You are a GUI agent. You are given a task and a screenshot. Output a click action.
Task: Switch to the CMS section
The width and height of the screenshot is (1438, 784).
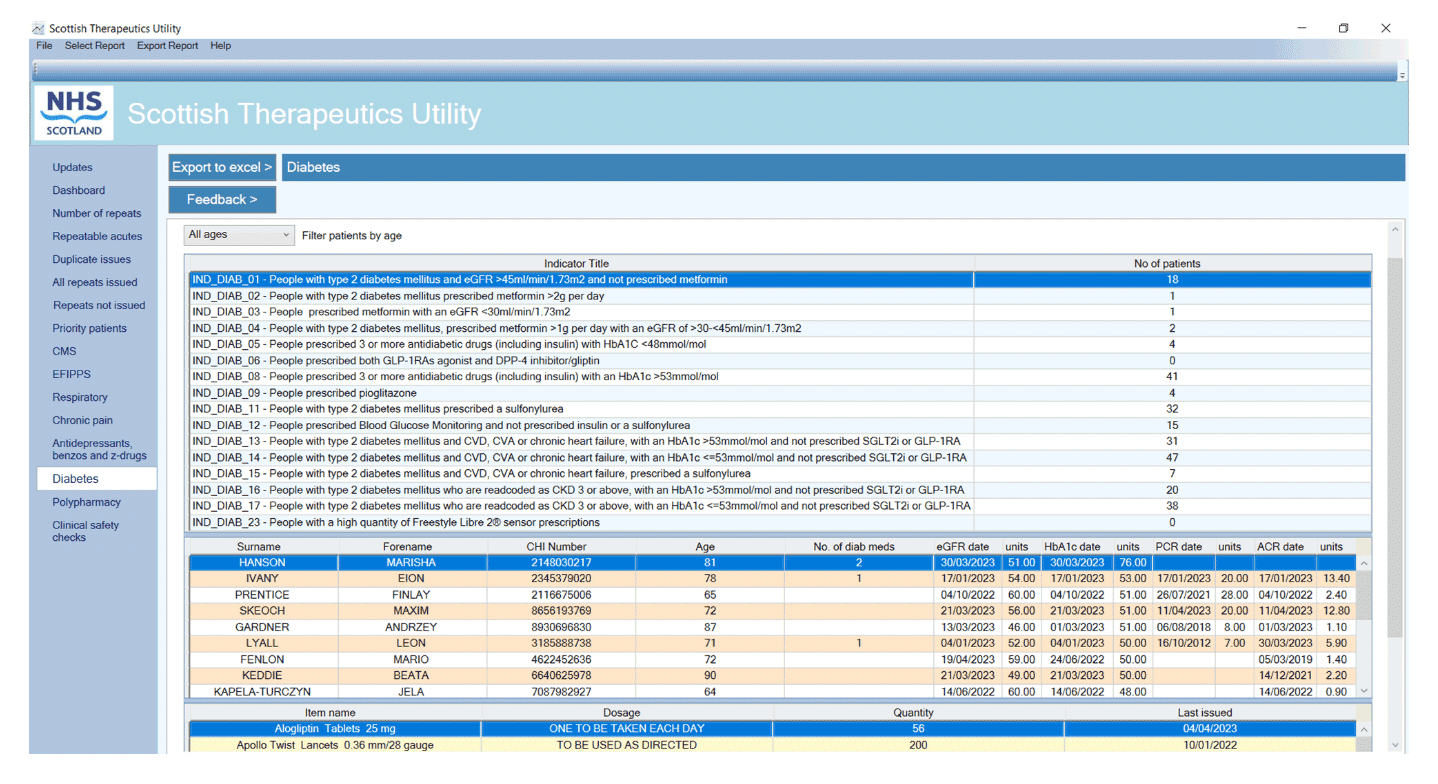pos(64,351)
